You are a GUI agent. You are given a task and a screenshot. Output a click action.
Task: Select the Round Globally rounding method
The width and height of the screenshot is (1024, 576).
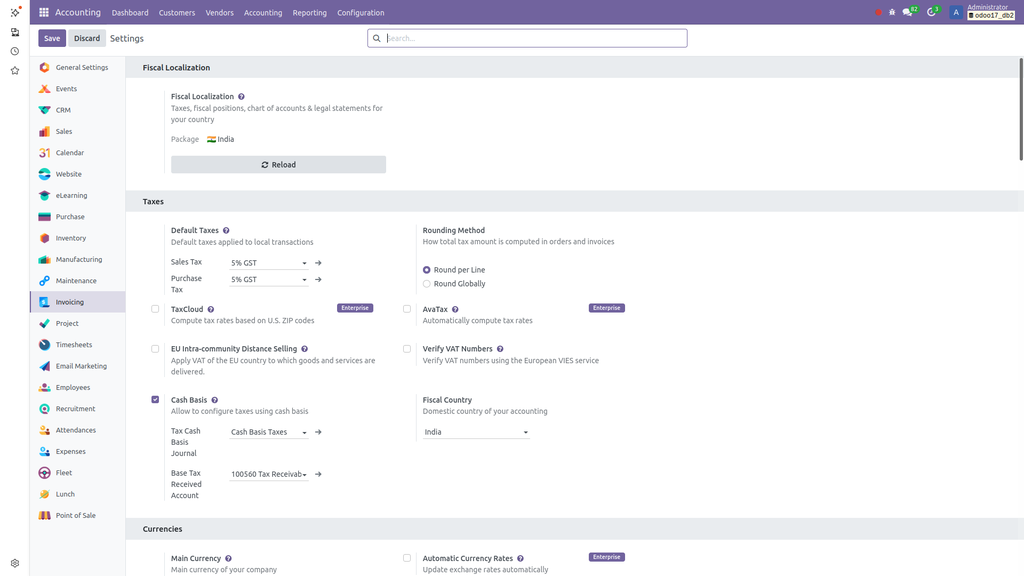click(425, 283)
